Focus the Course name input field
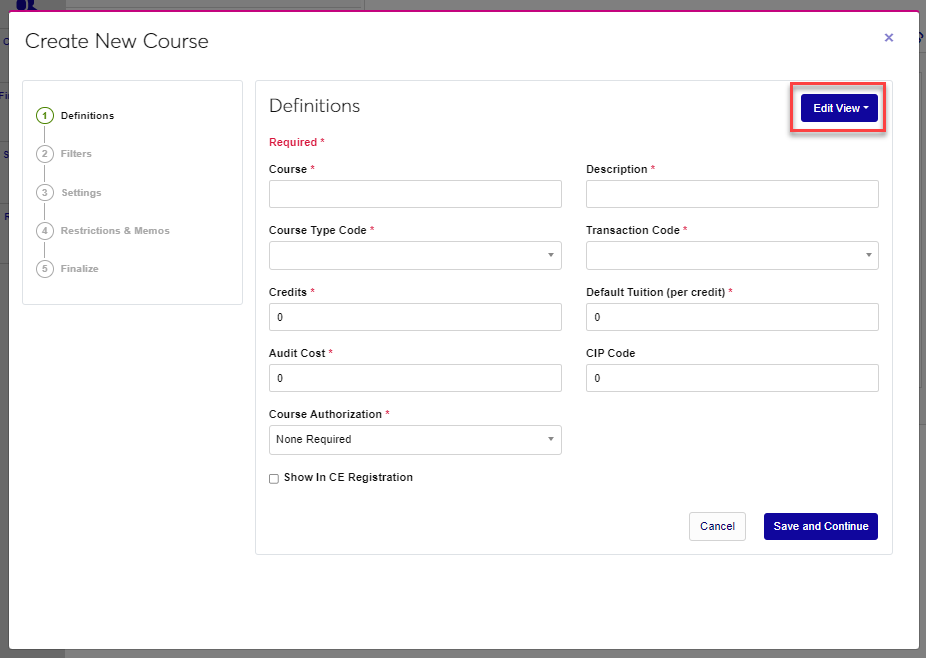The width and height of the screenshot is (926, 658). (415, 194)
